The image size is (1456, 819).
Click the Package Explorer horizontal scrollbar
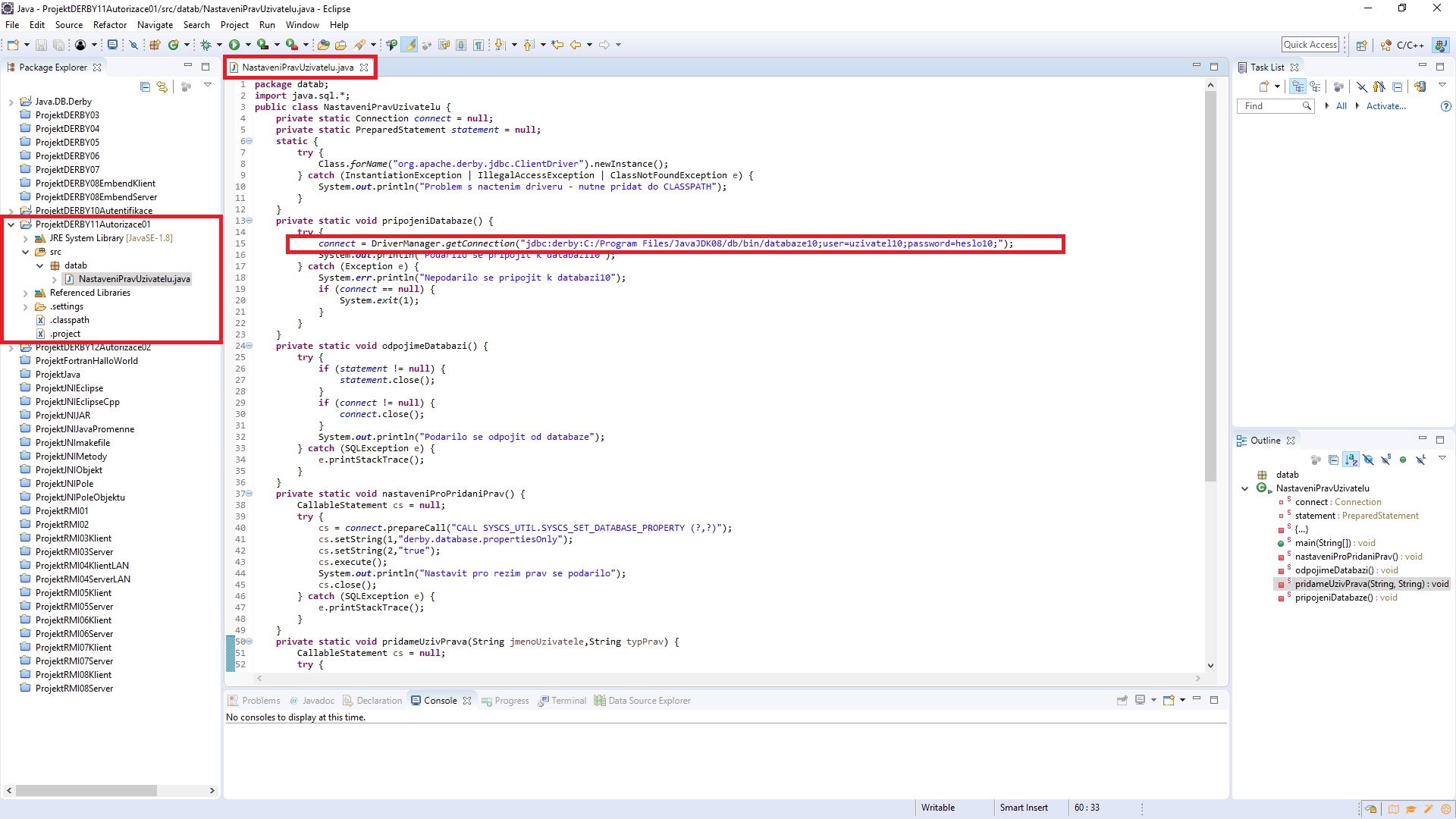[86, 790]
